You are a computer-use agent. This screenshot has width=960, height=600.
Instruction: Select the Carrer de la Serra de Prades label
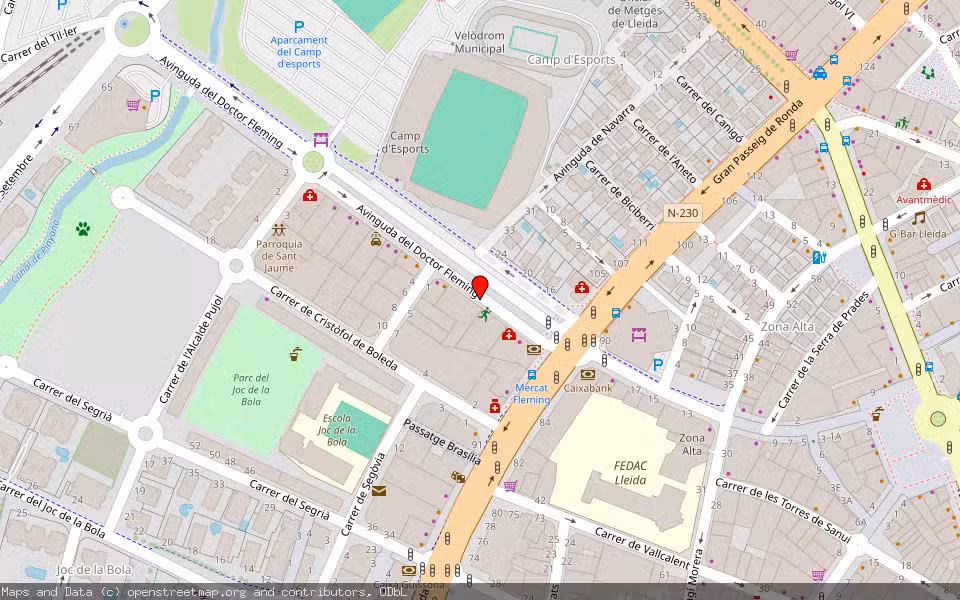pos(823,350)
